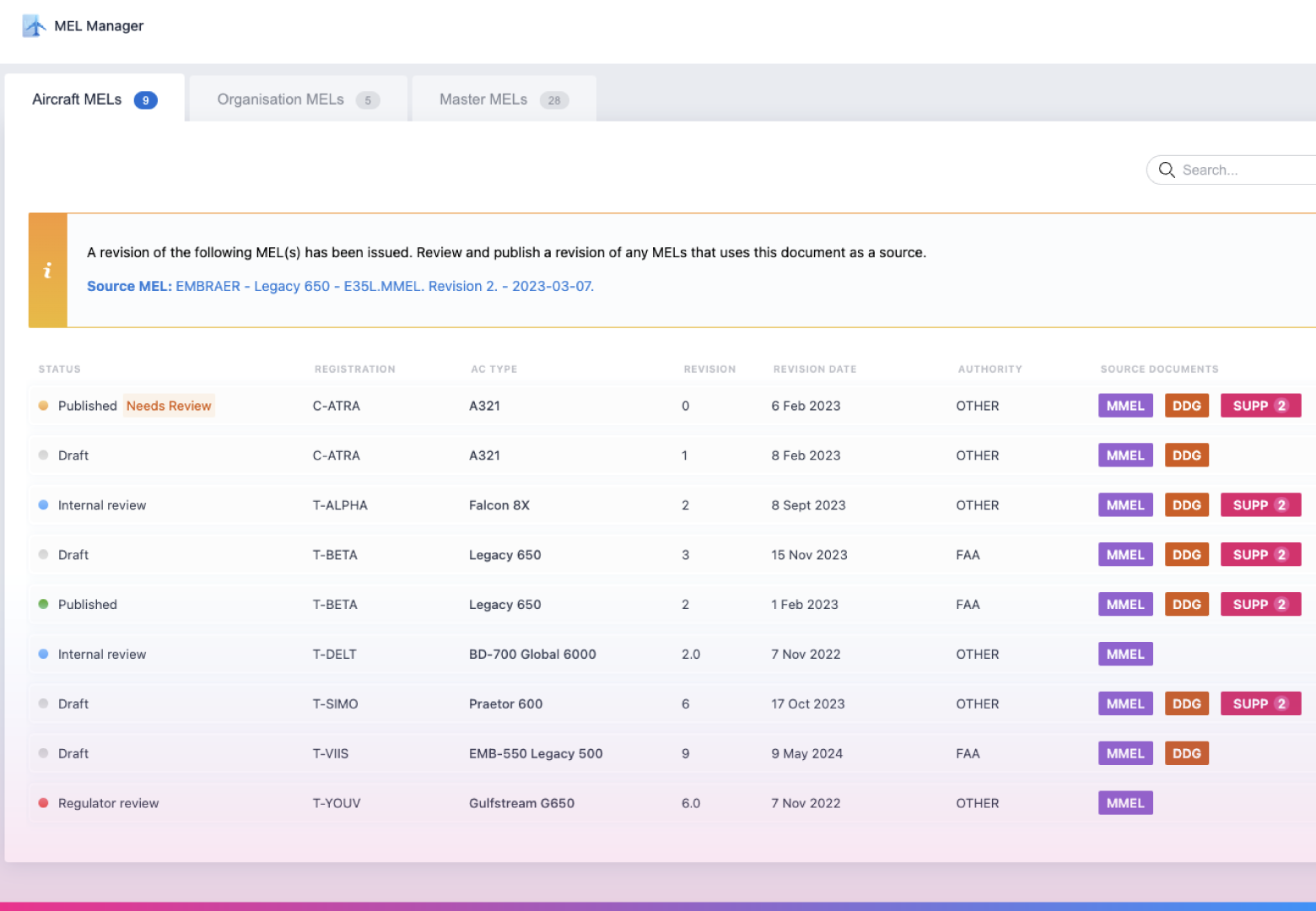The height and width of the screenshot is (911, 1316).
Task: Open SUPP badge for T-ALPHA Falcon 8X
Action: 1259,505
